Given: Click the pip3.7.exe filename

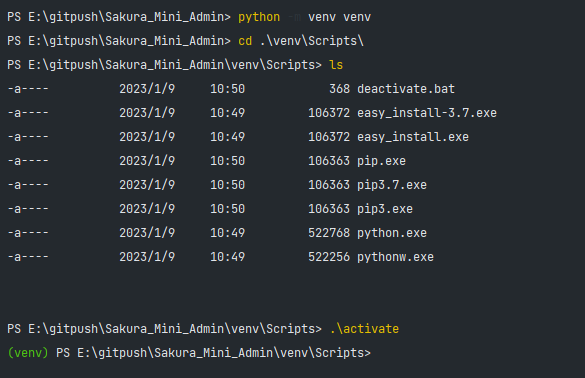Looking at the screenshot, I should point(392,185).
